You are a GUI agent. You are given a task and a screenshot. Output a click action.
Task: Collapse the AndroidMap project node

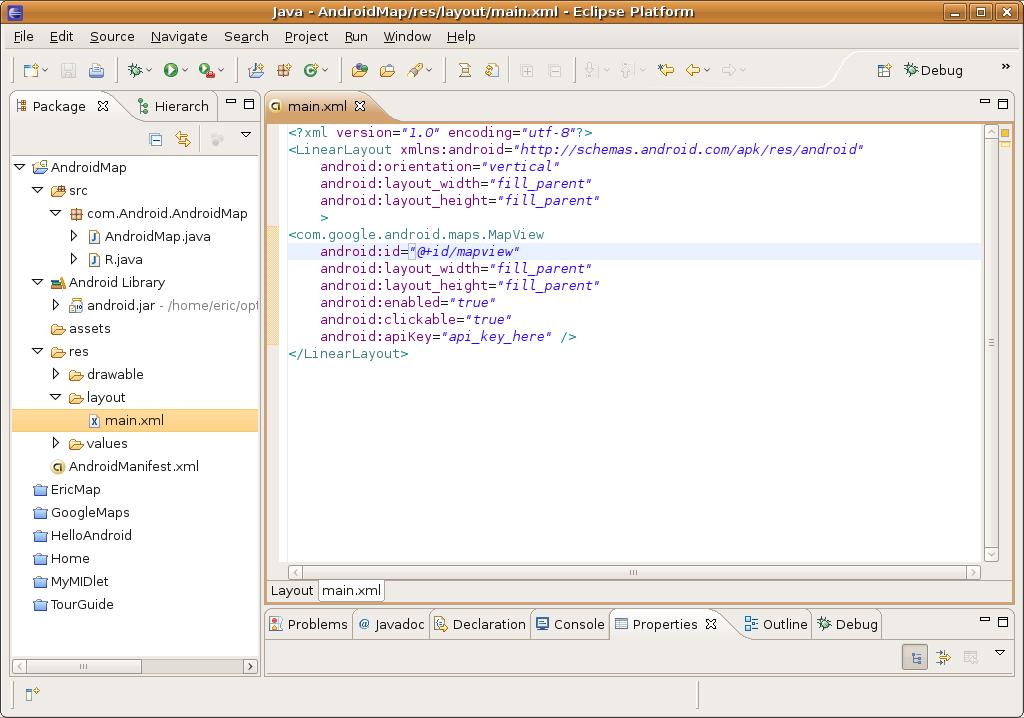(x=20, y=167)
